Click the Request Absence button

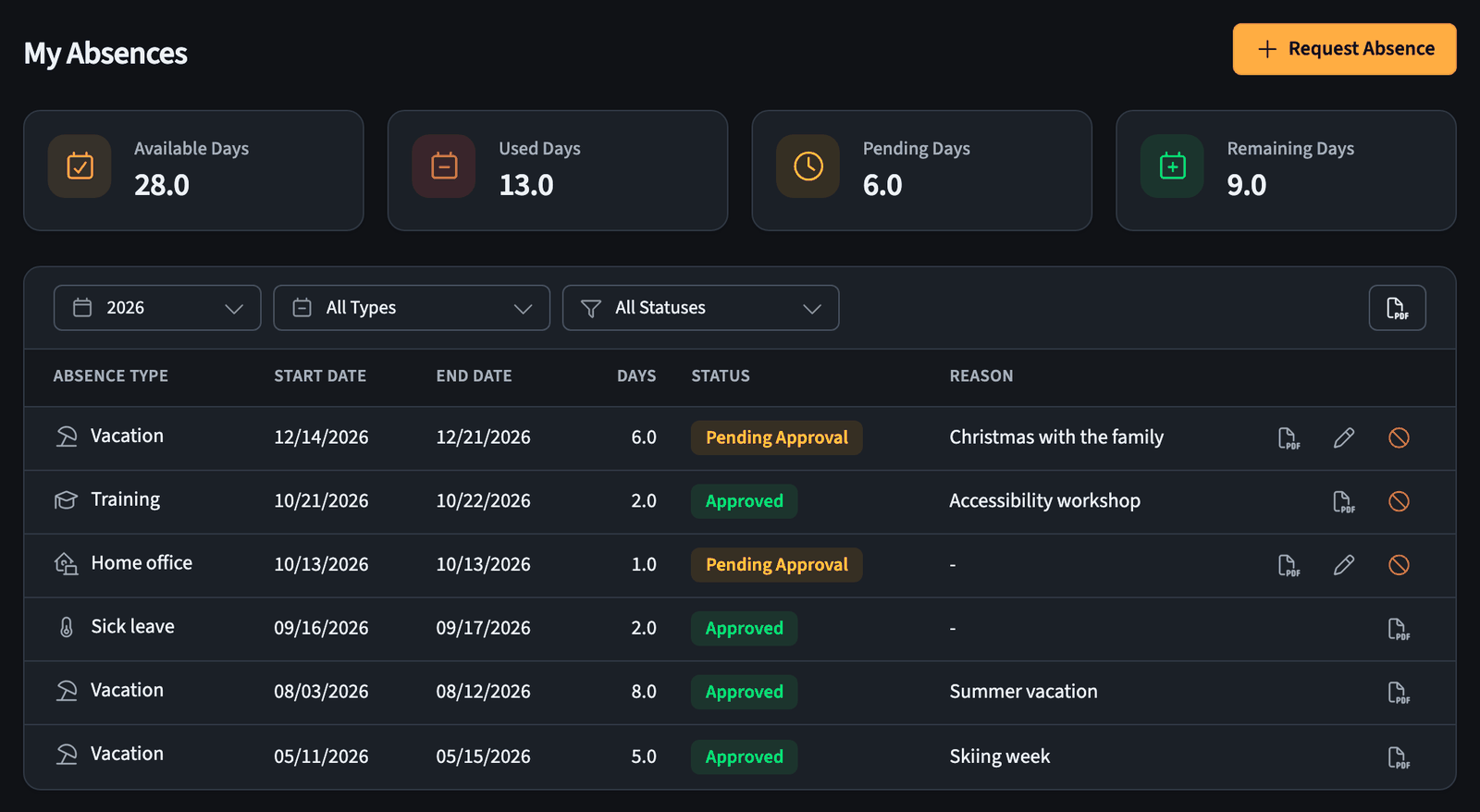coord(1344,49)
